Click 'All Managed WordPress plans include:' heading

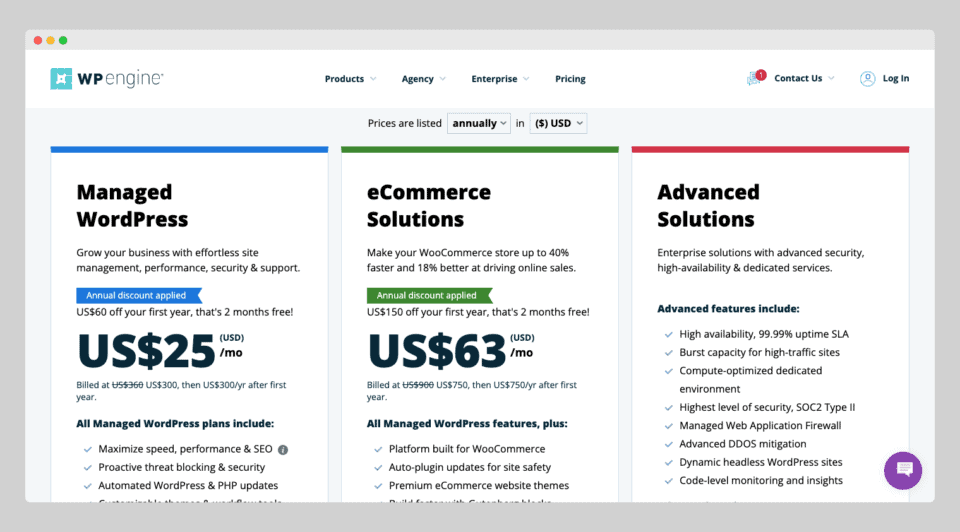tap(175, 424)
